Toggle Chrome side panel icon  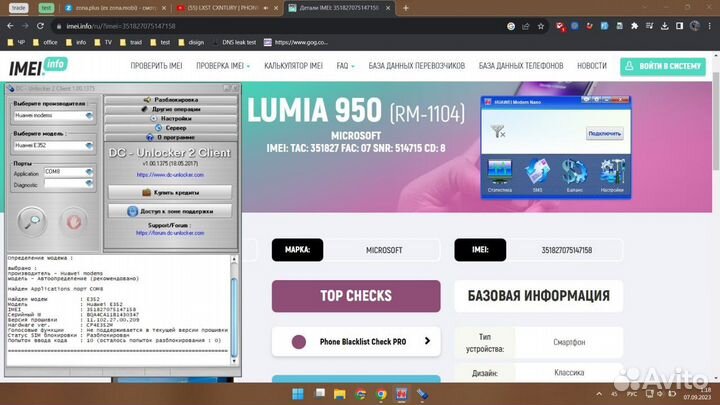680,26
